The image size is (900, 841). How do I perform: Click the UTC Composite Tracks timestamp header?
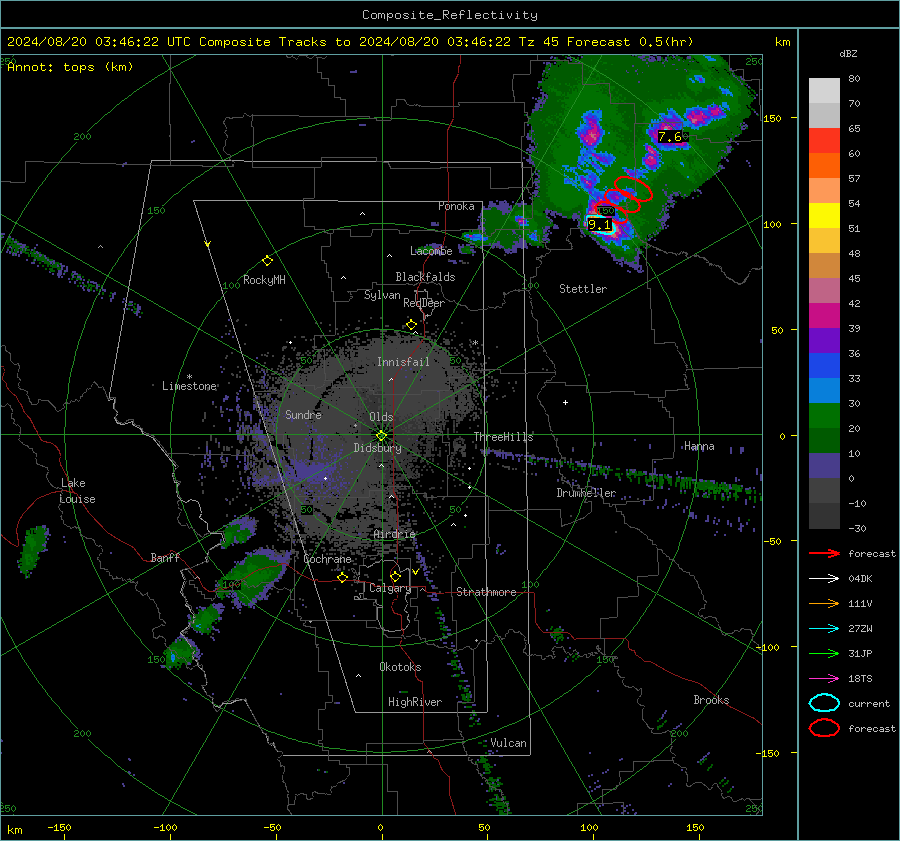350,42
